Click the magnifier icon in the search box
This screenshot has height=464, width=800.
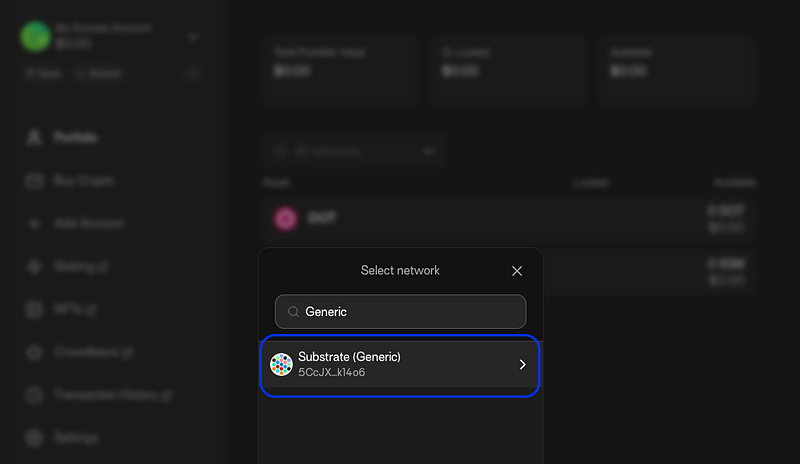[293, 311]
